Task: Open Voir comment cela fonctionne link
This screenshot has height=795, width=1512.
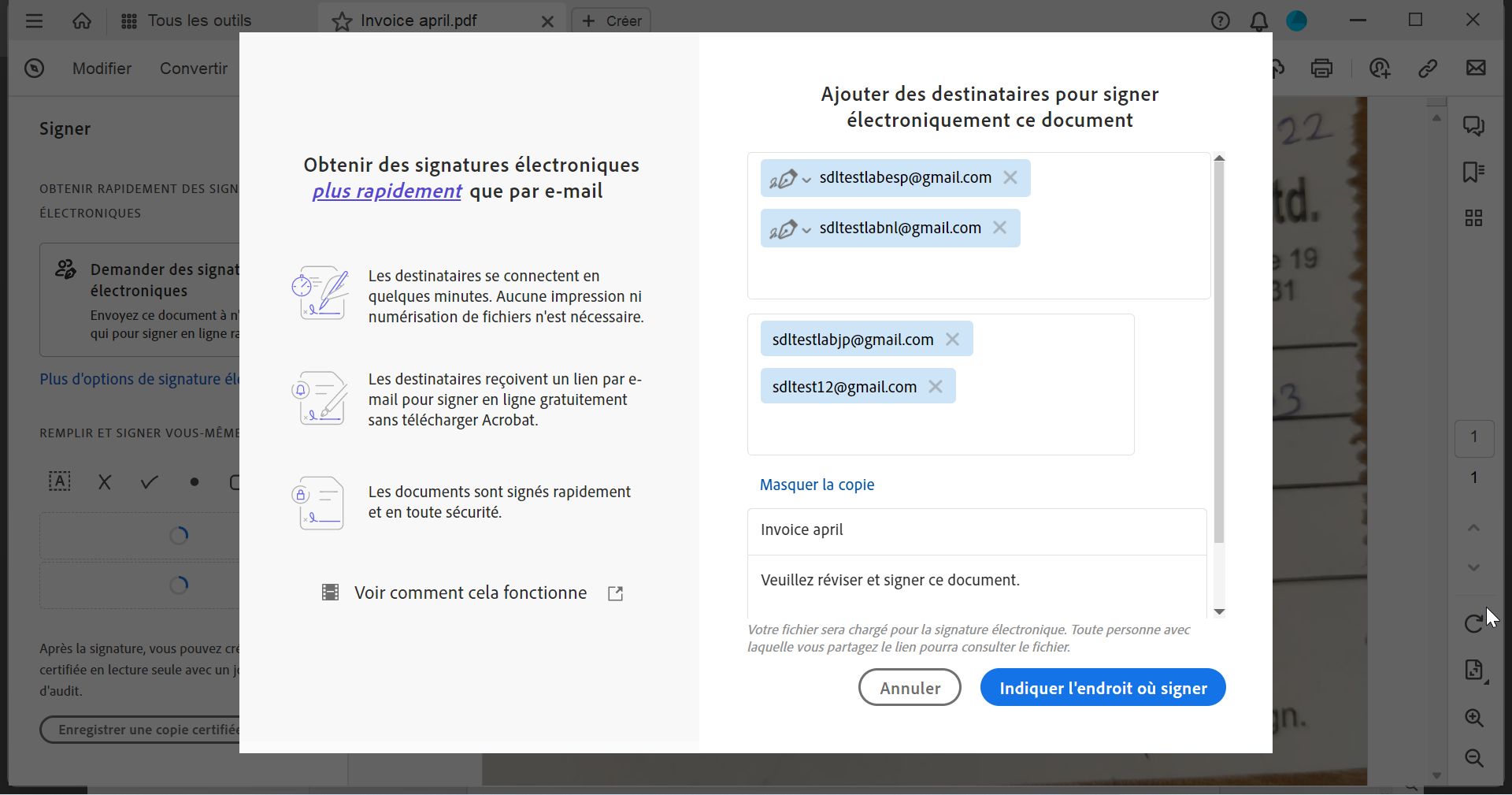Action: point(470,593)
